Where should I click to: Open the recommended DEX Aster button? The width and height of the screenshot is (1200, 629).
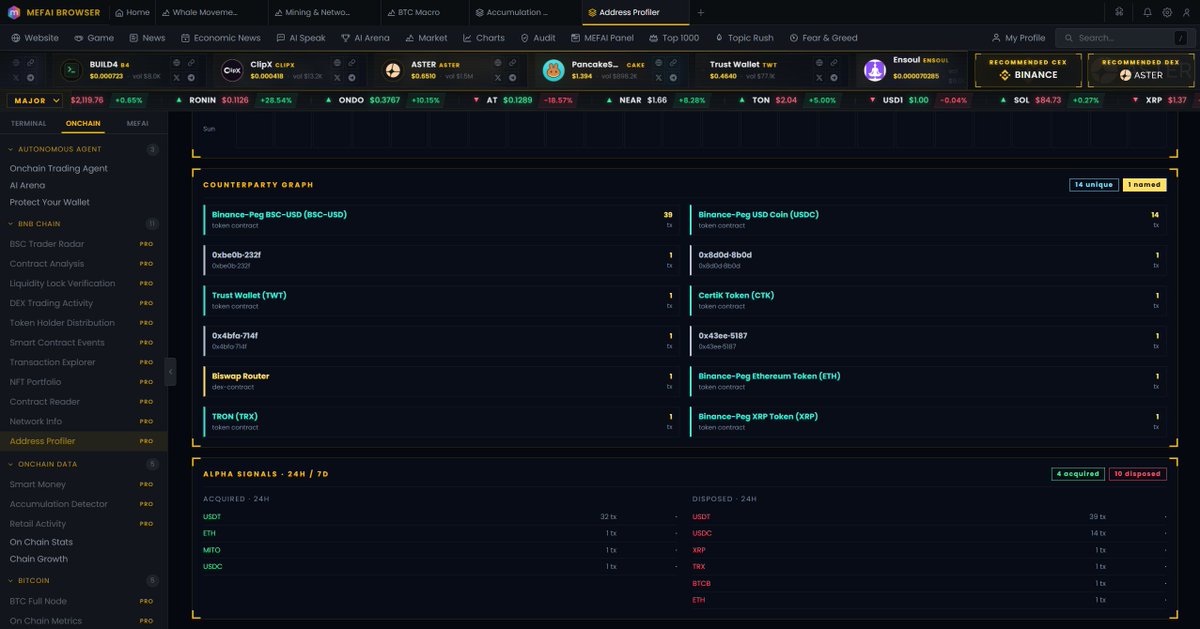pos(1141,70)
